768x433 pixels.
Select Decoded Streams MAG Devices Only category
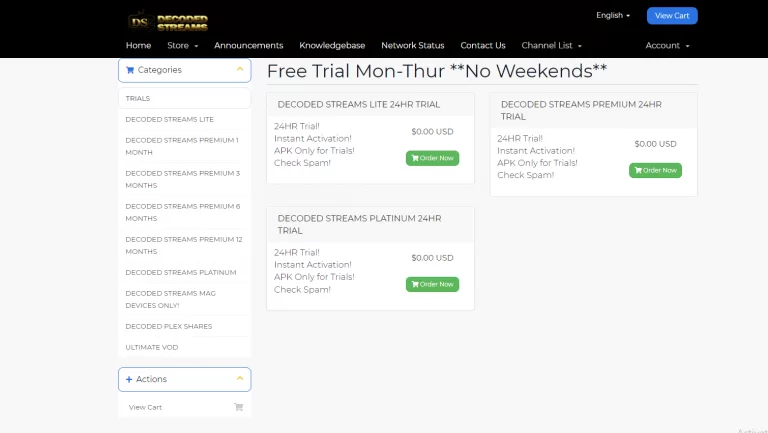(x=185, y=299)
